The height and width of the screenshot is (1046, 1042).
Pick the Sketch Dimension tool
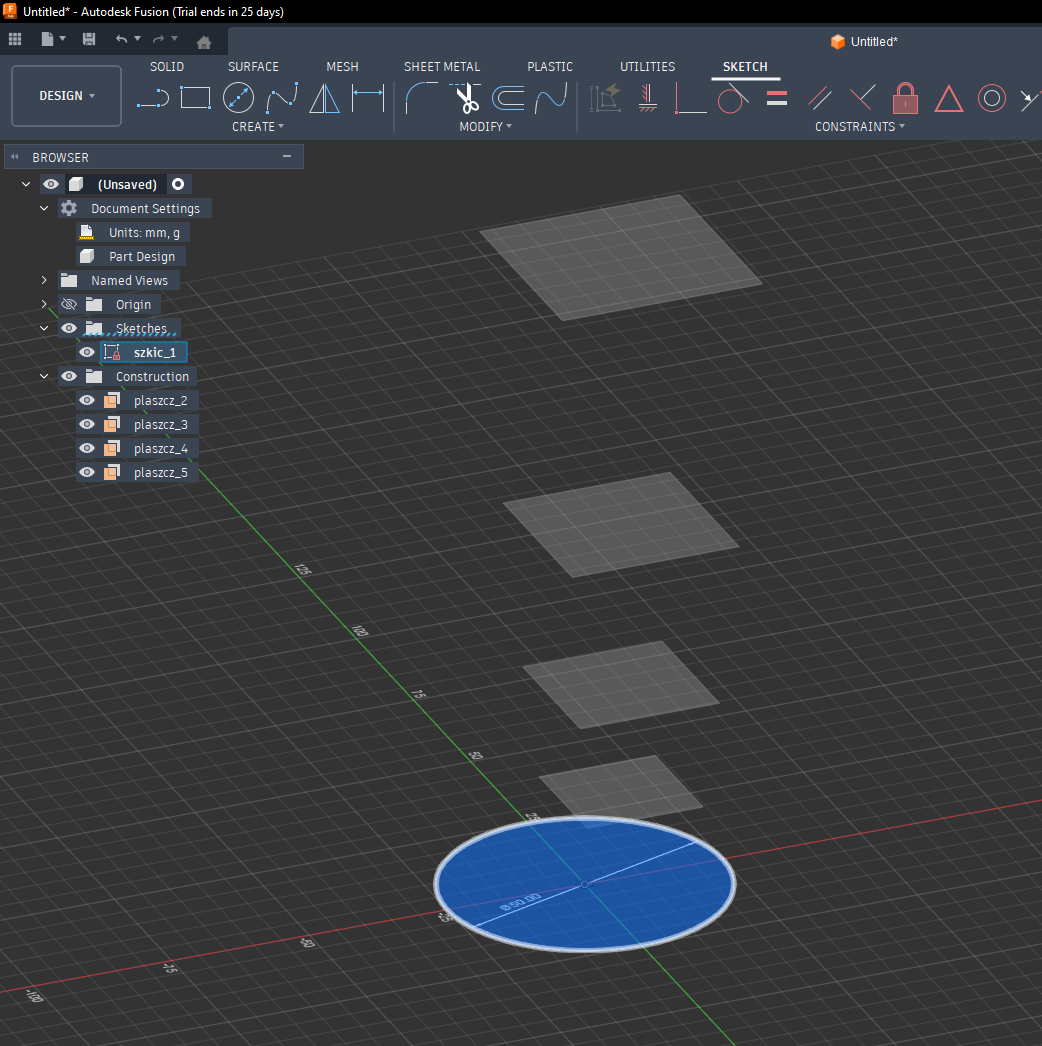click(368, 98)
